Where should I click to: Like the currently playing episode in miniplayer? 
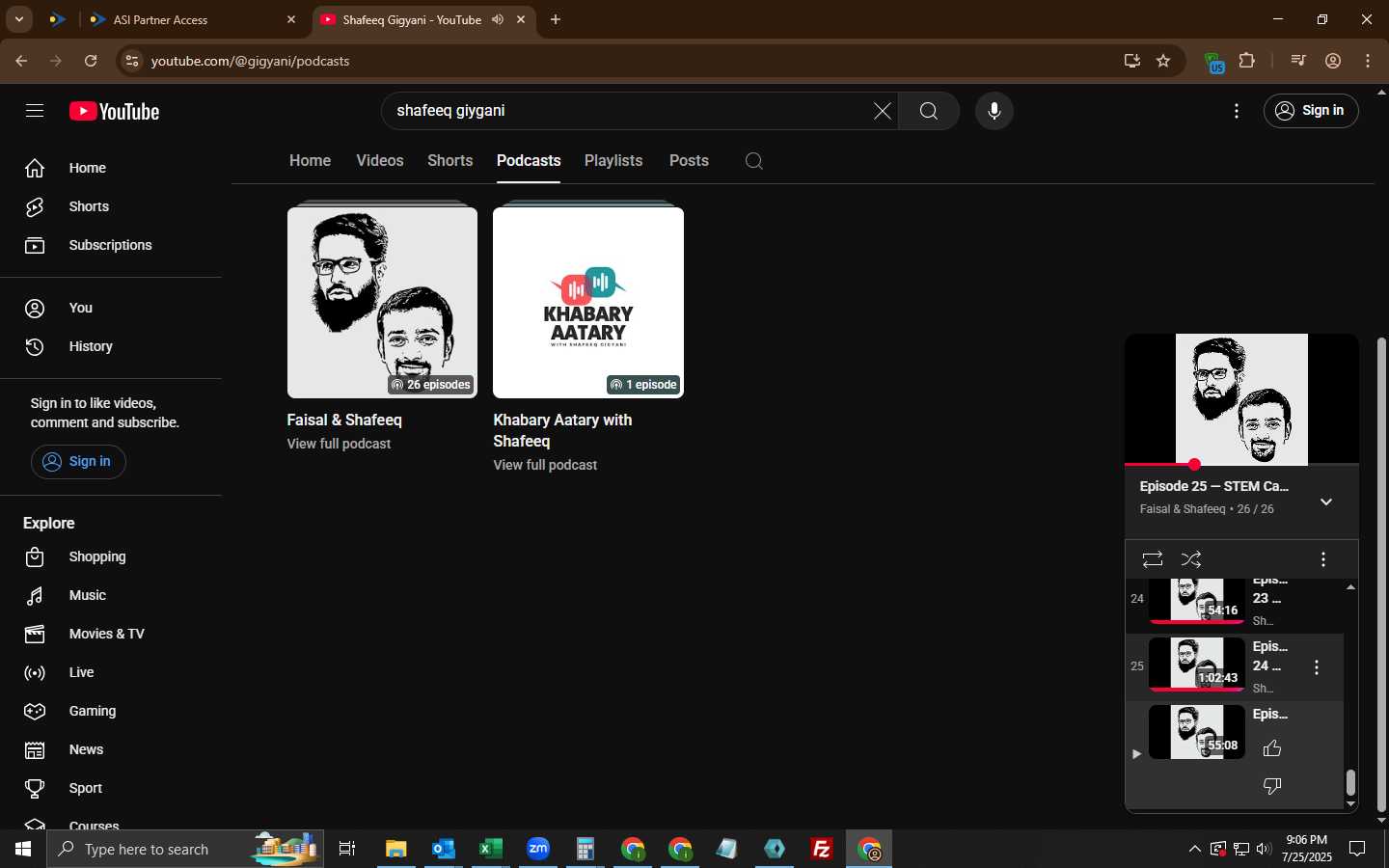click(x=1272, y=748)
